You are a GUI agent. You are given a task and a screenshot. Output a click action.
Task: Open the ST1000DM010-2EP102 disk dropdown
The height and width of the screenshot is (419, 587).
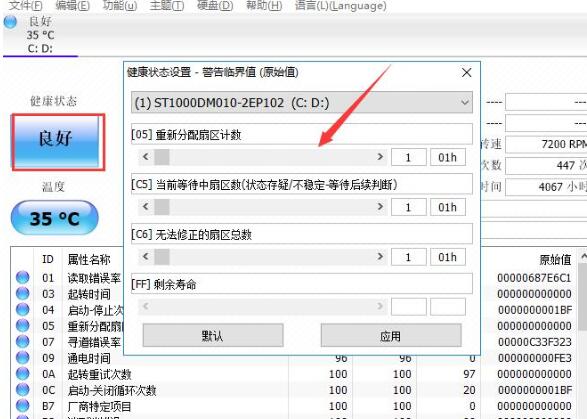[x=302, y=102]
